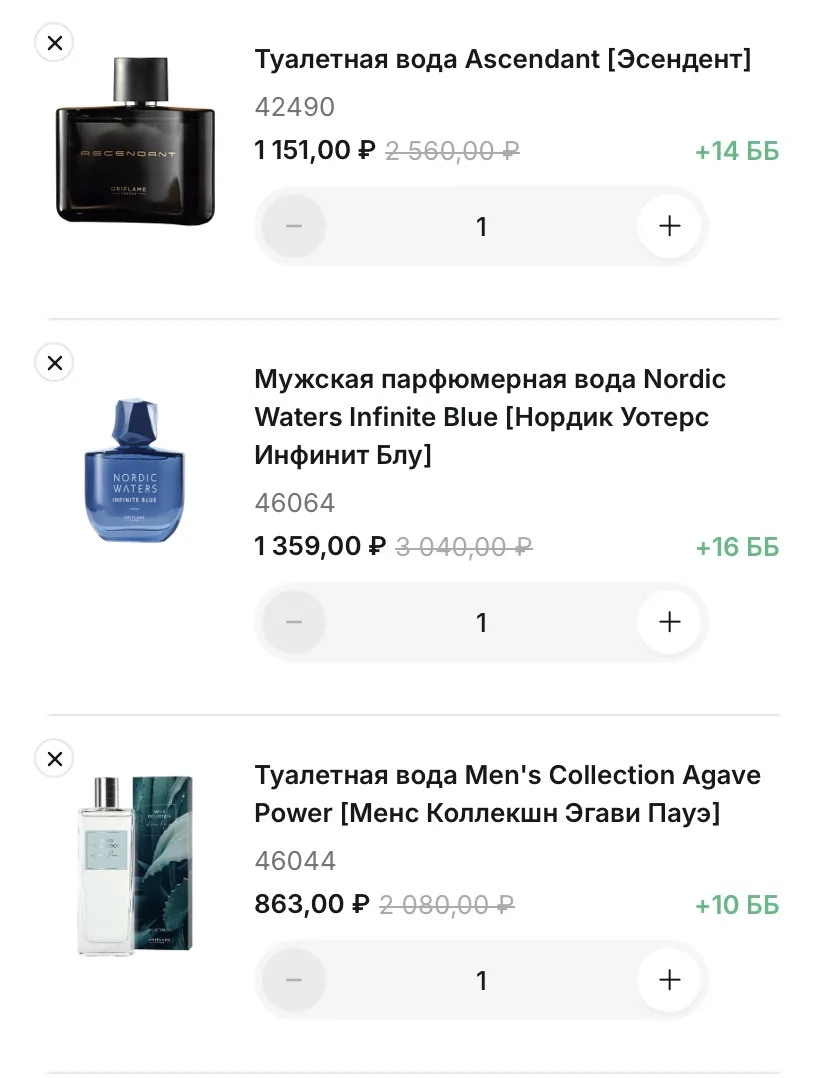828x1078 pixels.
Task: Tap product code 46064
Action: point(295,502)
